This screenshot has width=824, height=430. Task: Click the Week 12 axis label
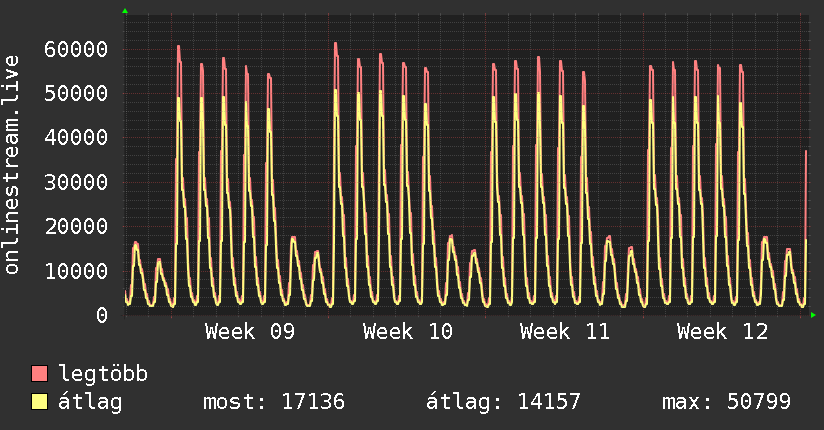(723, 332)
